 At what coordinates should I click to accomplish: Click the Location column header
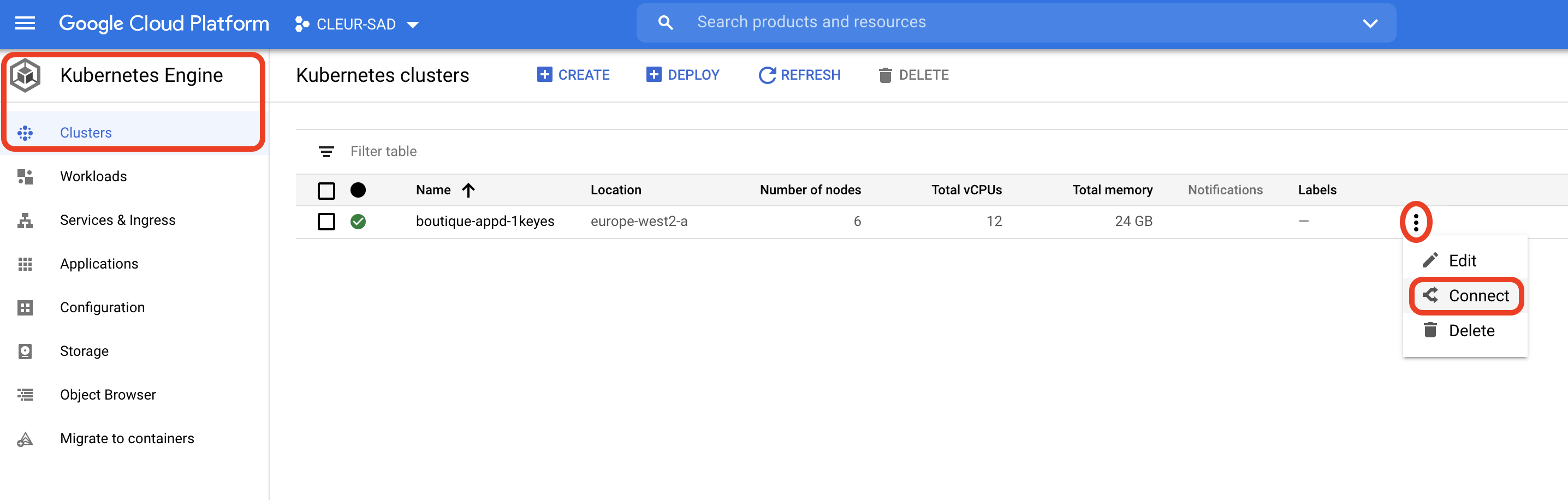[x=615, y=190]
